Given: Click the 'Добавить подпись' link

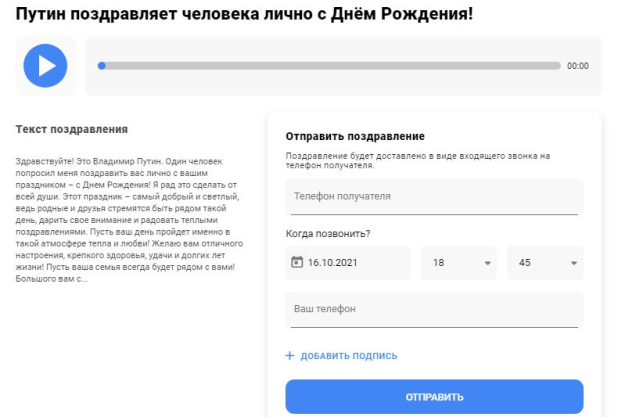Looking at the screenshot, I should click(x=349, y=356).
